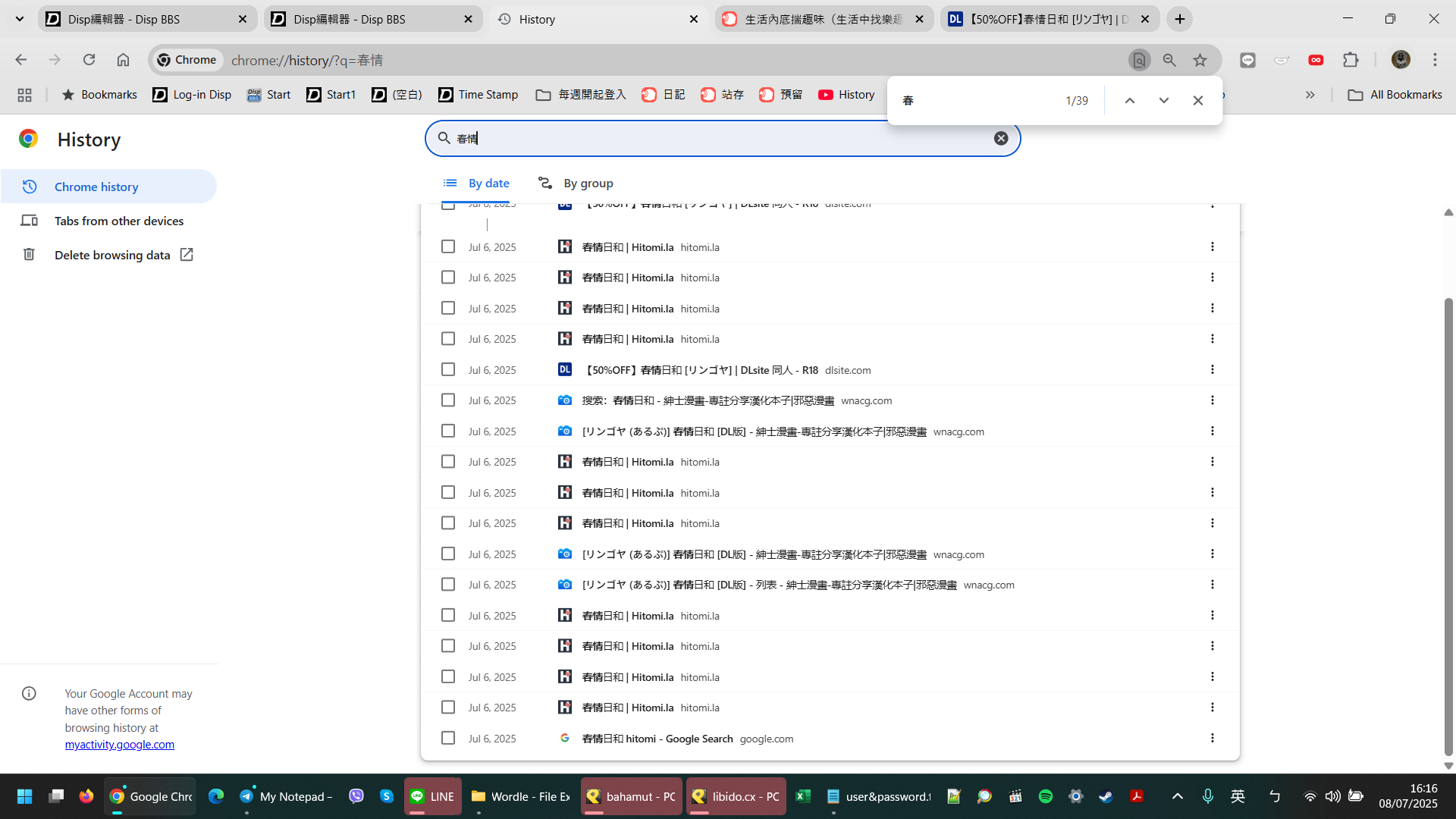Open three-dot menu for DLsite 50%OFF entry
The width and height of the screenshot is (1456, 819).
(x=1212, y=369)
